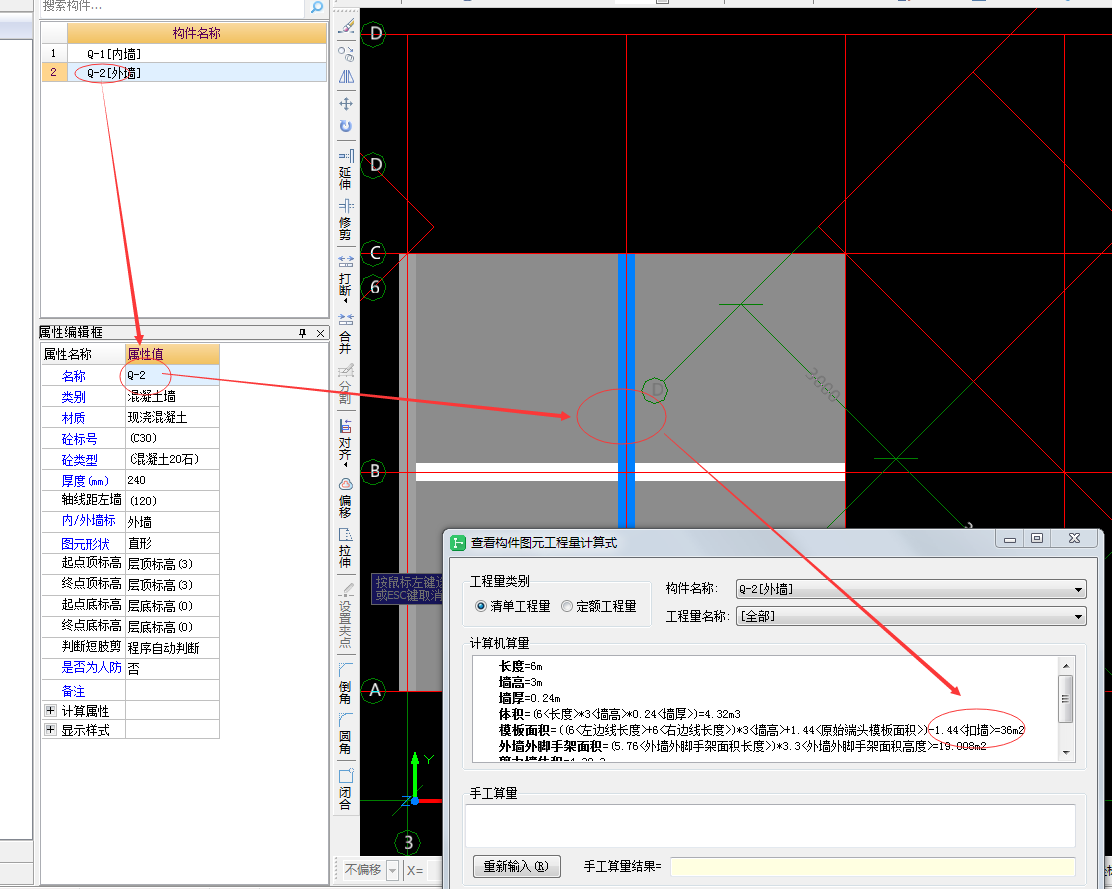Select the 修剪 (trim) tool
The width and height of the screenshot is (1112, 889).
pos(345,220)
